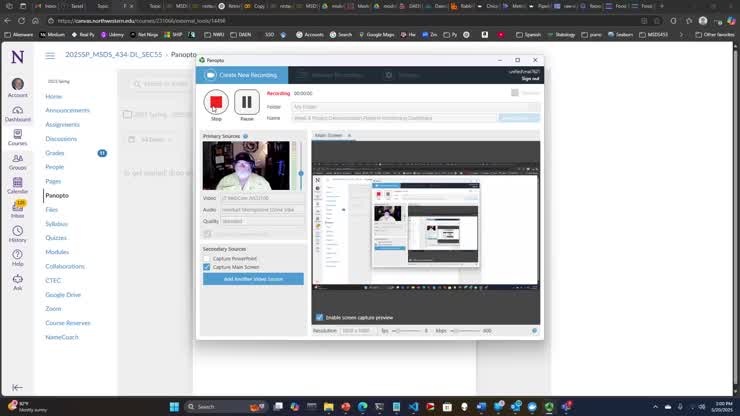
Task: Show hidden system tray icons
Action: click(x=655, y=407)
